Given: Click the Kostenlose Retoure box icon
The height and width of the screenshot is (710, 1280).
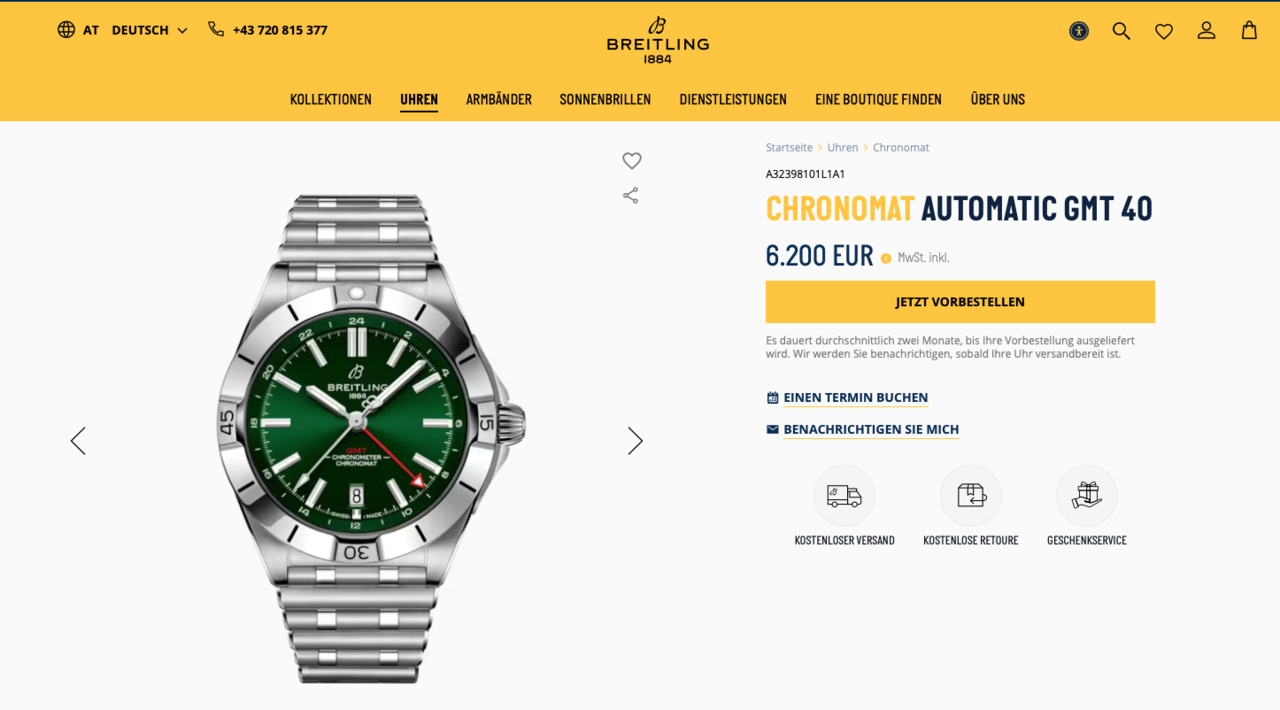Looking at the screenshot, I should [971, 496].
